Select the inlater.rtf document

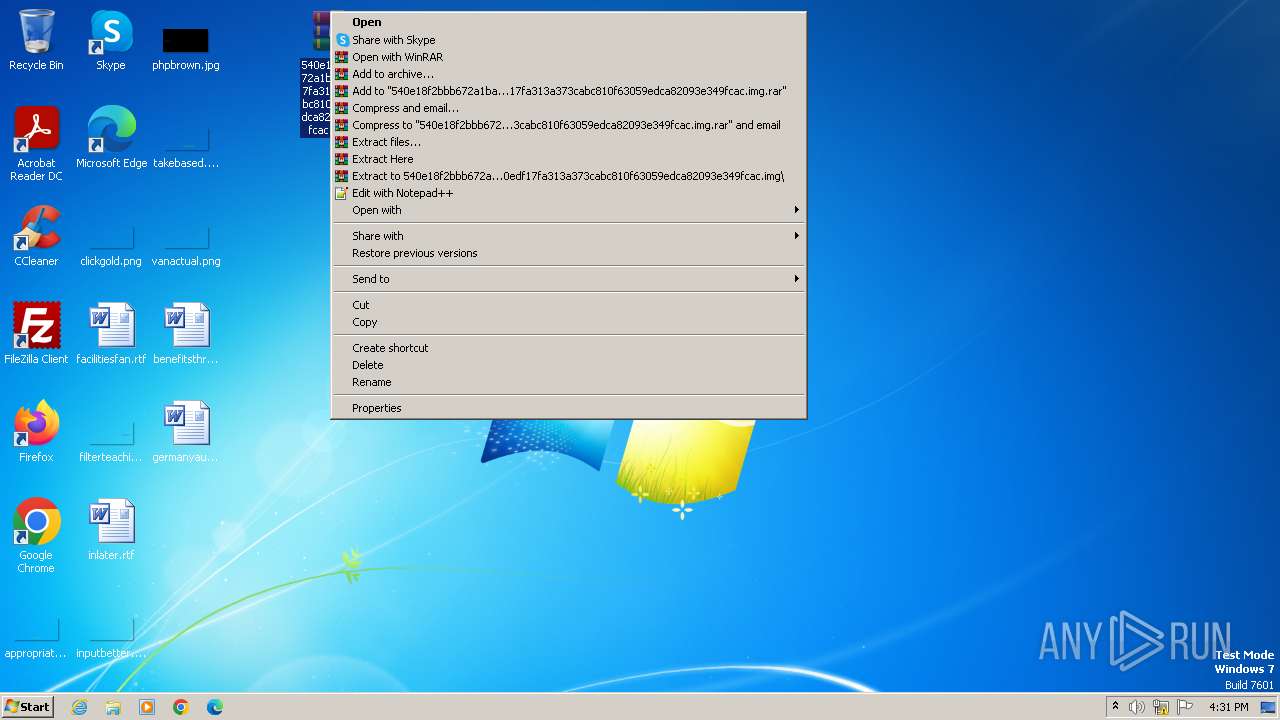[x=111, y=529]
